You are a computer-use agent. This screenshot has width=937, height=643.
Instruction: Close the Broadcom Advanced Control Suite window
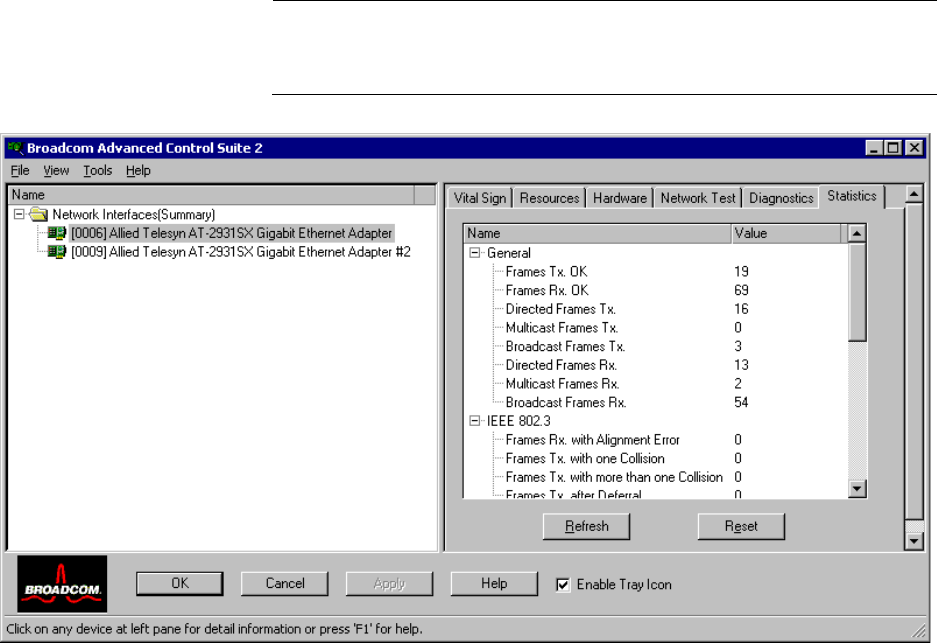click(914, 148)
